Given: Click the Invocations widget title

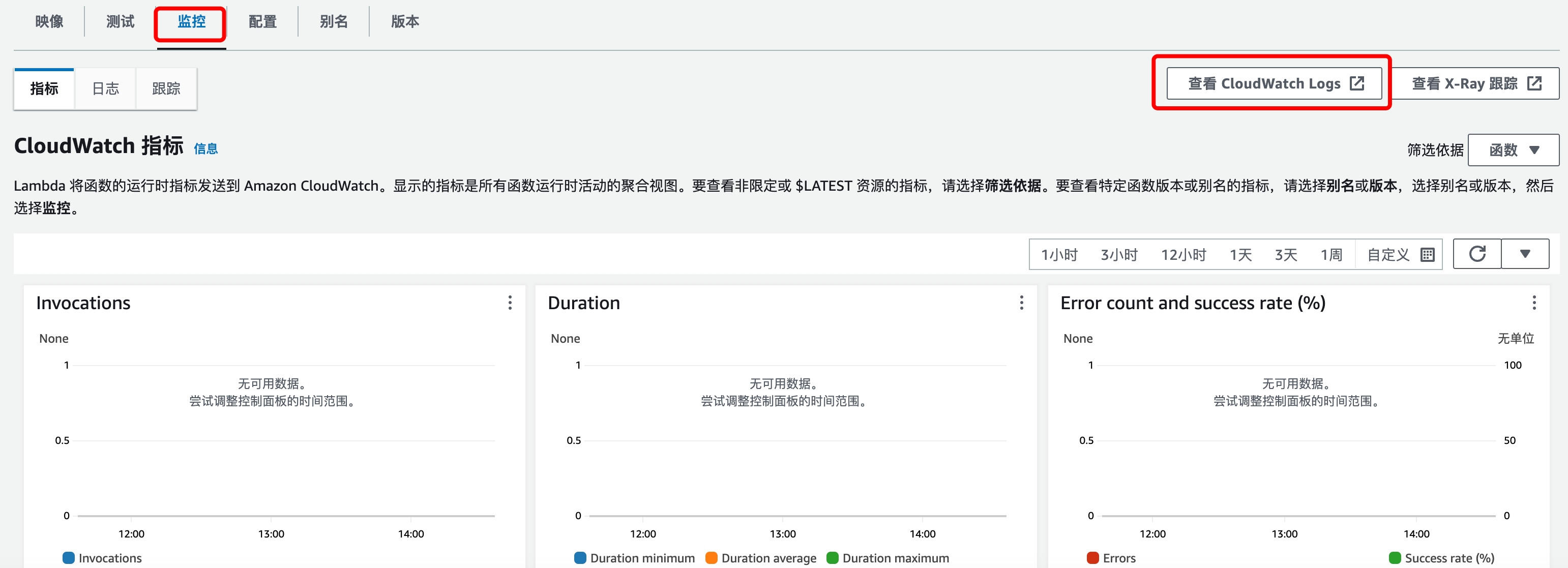Looking at the screenshot, I should pos(83,303).
